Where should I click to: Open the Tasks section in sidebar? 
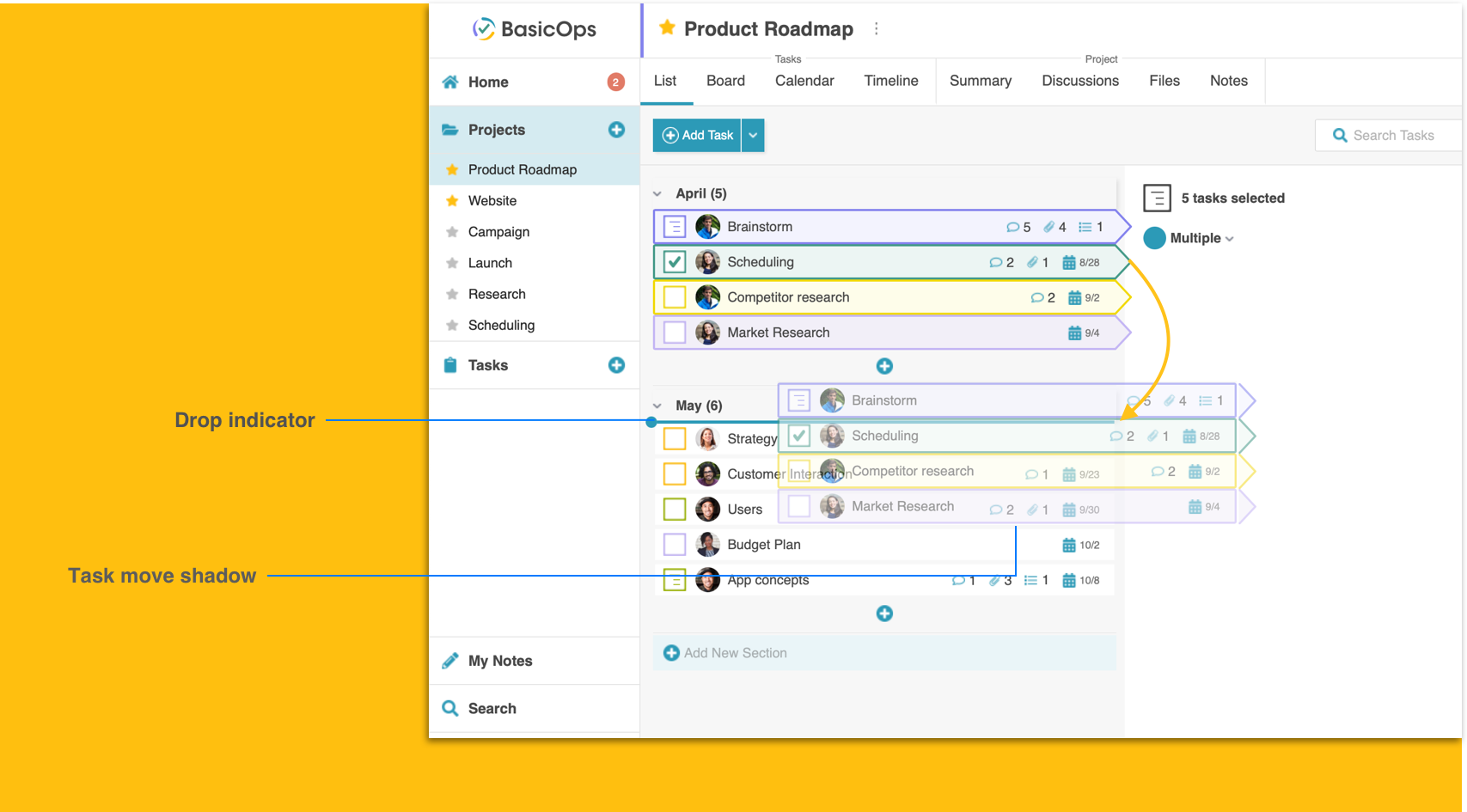[x=488, y=365]
